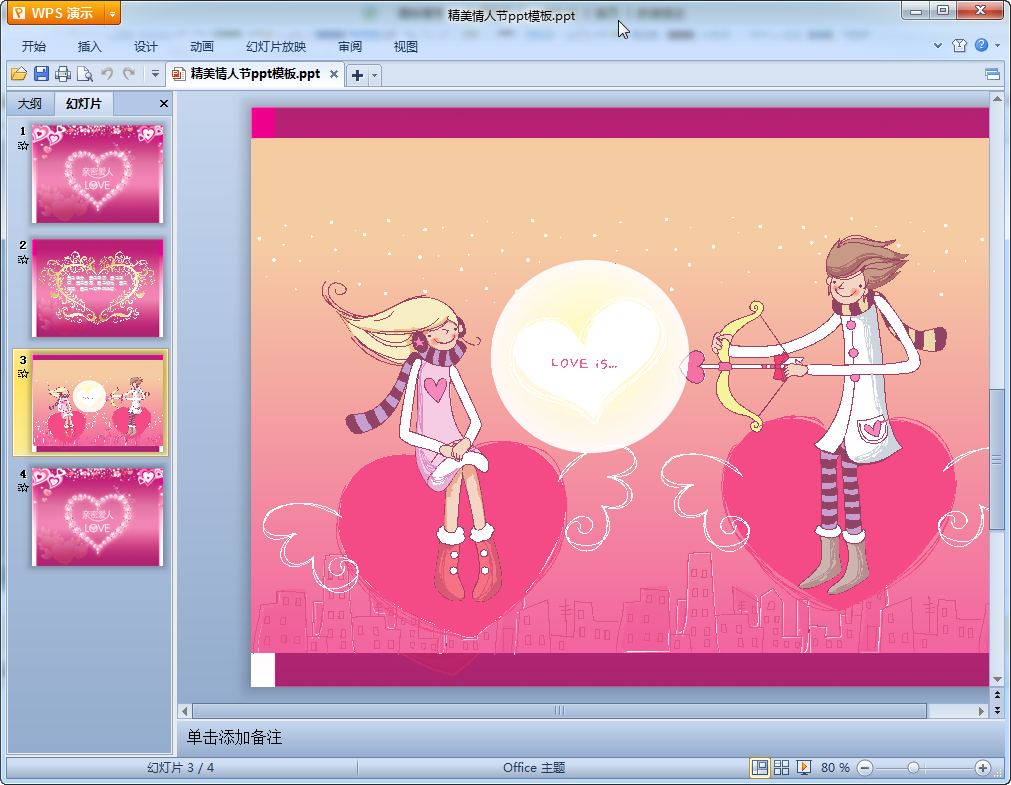Open the dropdown arrow beside the new tab plus
The width and height of the screenshot is (1011, 785).
[x=375, y=75]
